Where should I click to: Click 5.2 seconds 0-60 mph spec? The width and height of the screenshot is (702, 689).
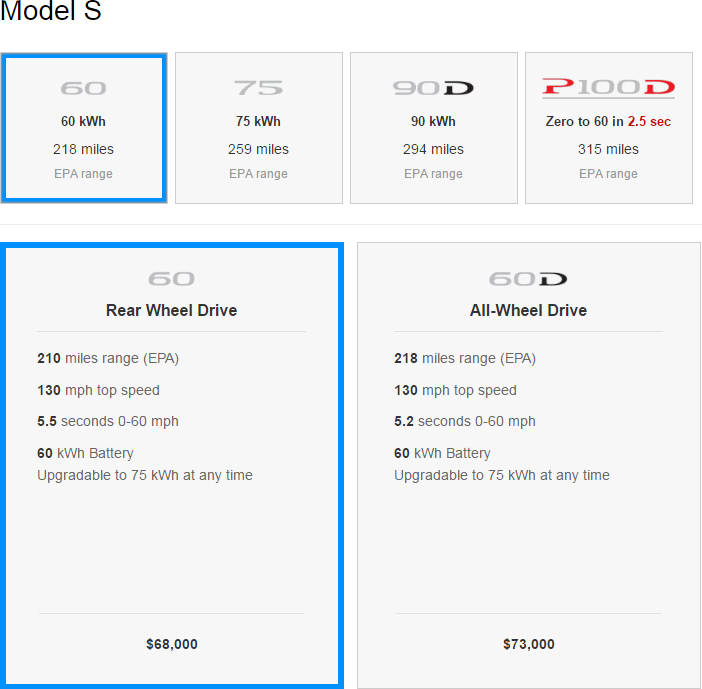[x=464, y=421]
